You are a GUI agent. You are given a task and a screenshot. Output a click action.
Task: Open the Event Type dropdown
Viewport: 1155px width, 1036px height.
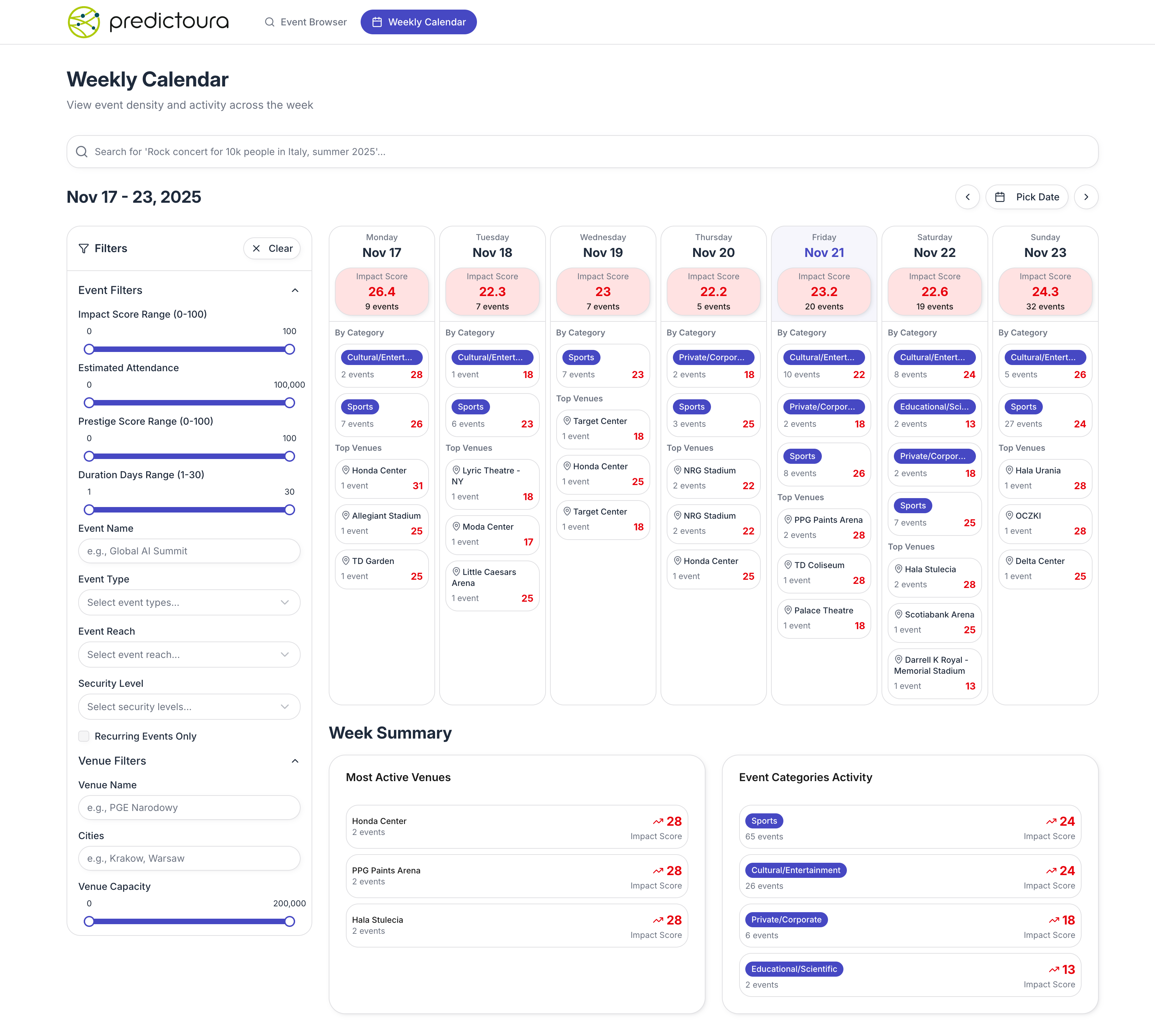[189, 602]
